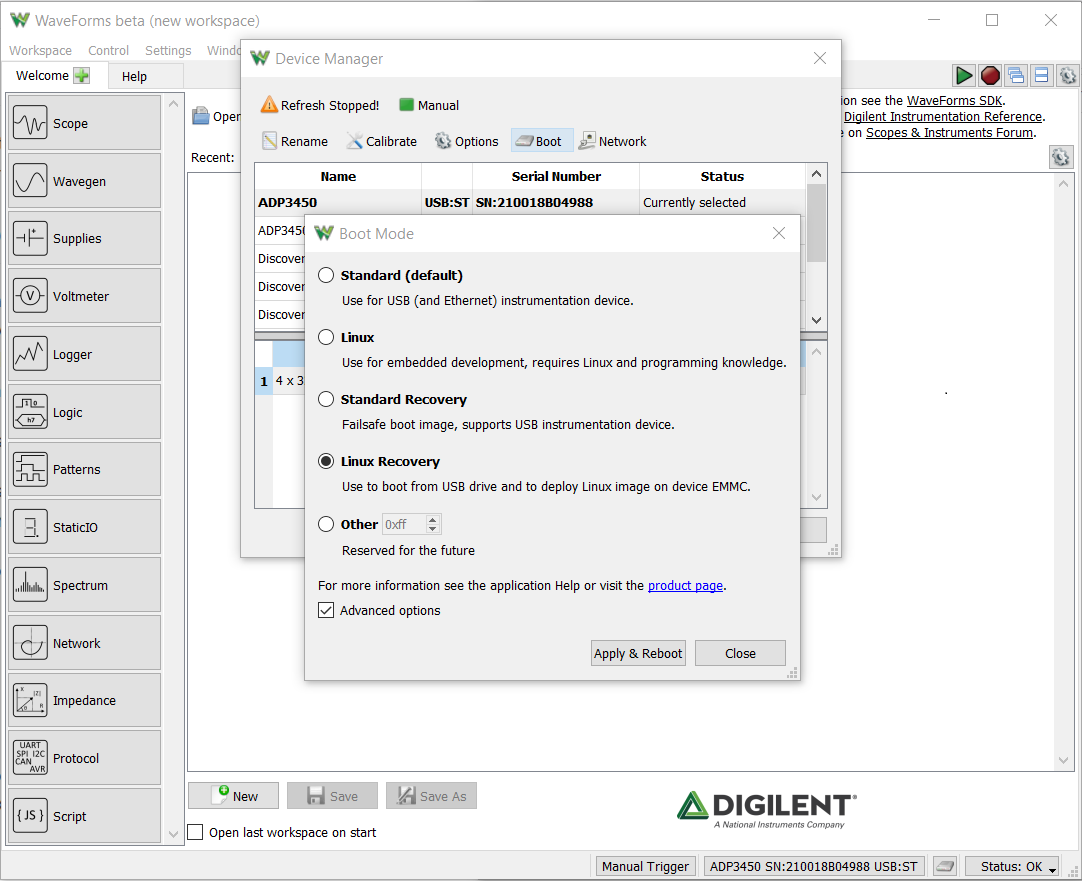Close the Boot Mode dialog with Close button
Screen dimensions: 1082x881
[x=740, y=653]
